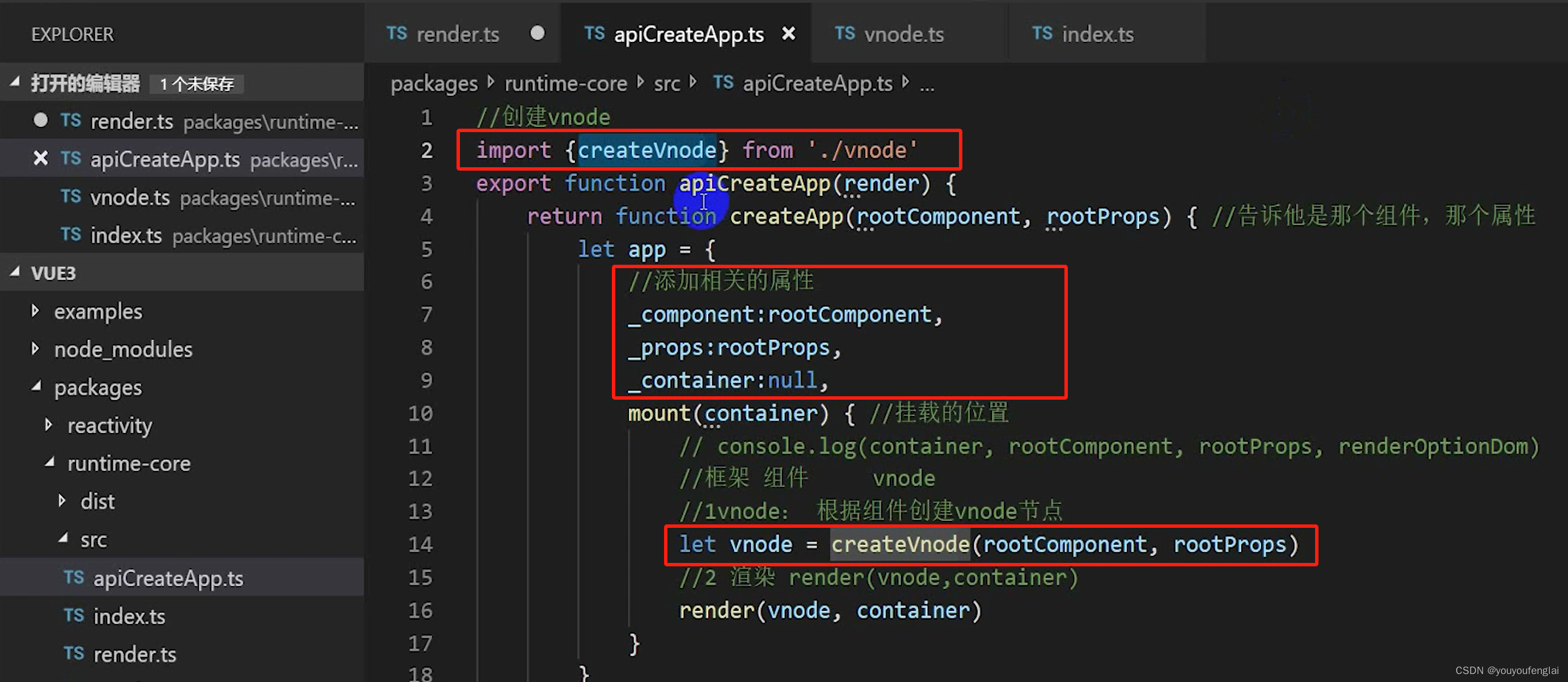Click the EXPLORER panel title

[73, 34]
